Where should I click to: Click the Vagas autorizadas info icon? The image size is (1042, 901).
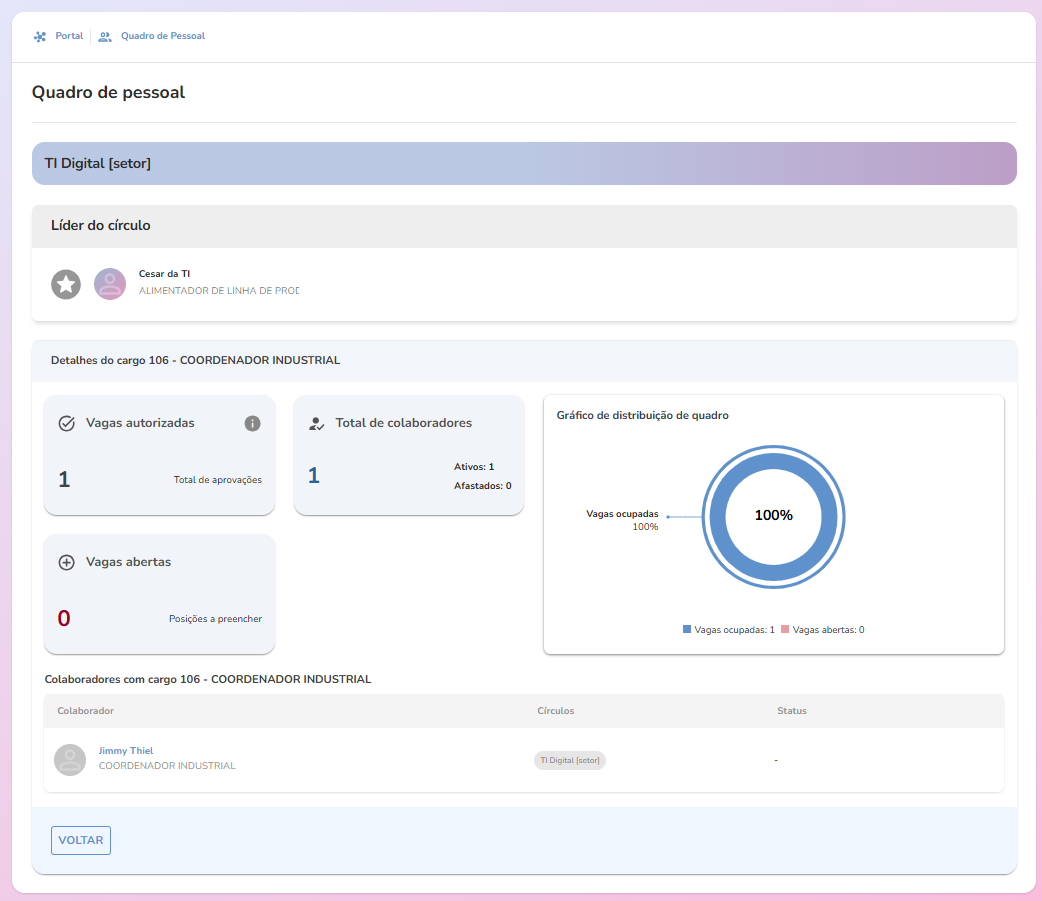click(253, 423)
